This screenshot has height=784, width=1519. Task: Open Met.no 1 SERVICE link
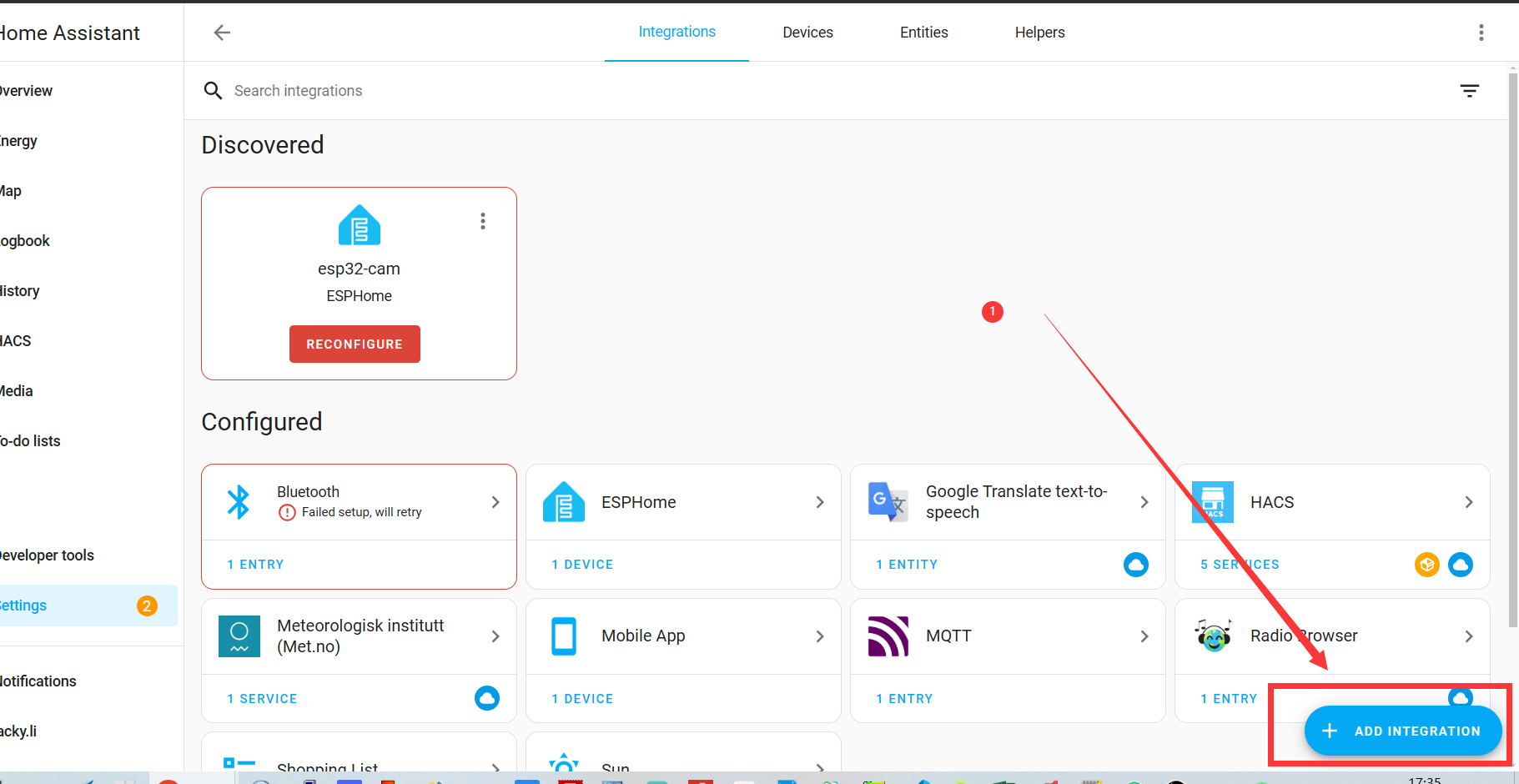[262, 699]
